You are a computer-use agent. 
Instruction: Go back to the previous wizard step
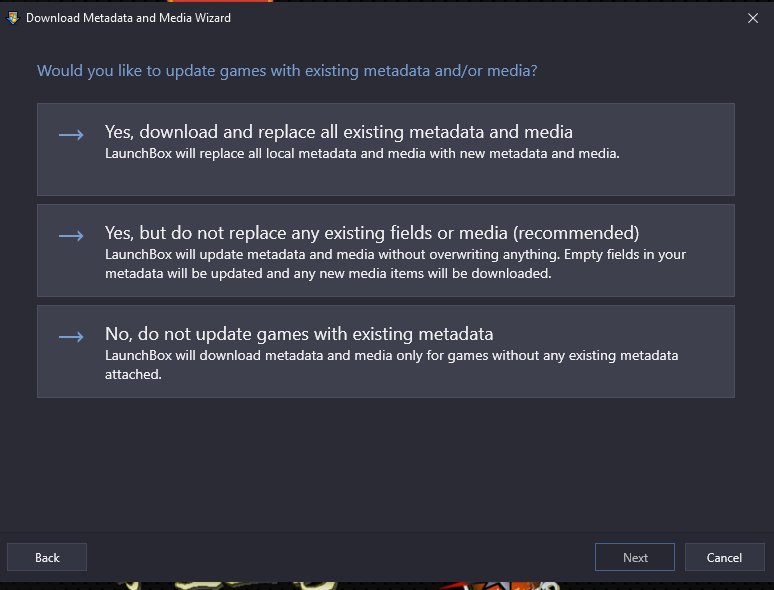(47, 557)
